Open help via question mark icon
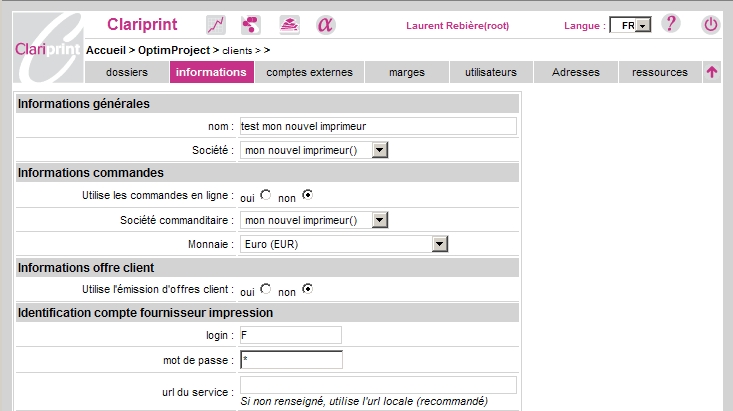 [671, 25]
